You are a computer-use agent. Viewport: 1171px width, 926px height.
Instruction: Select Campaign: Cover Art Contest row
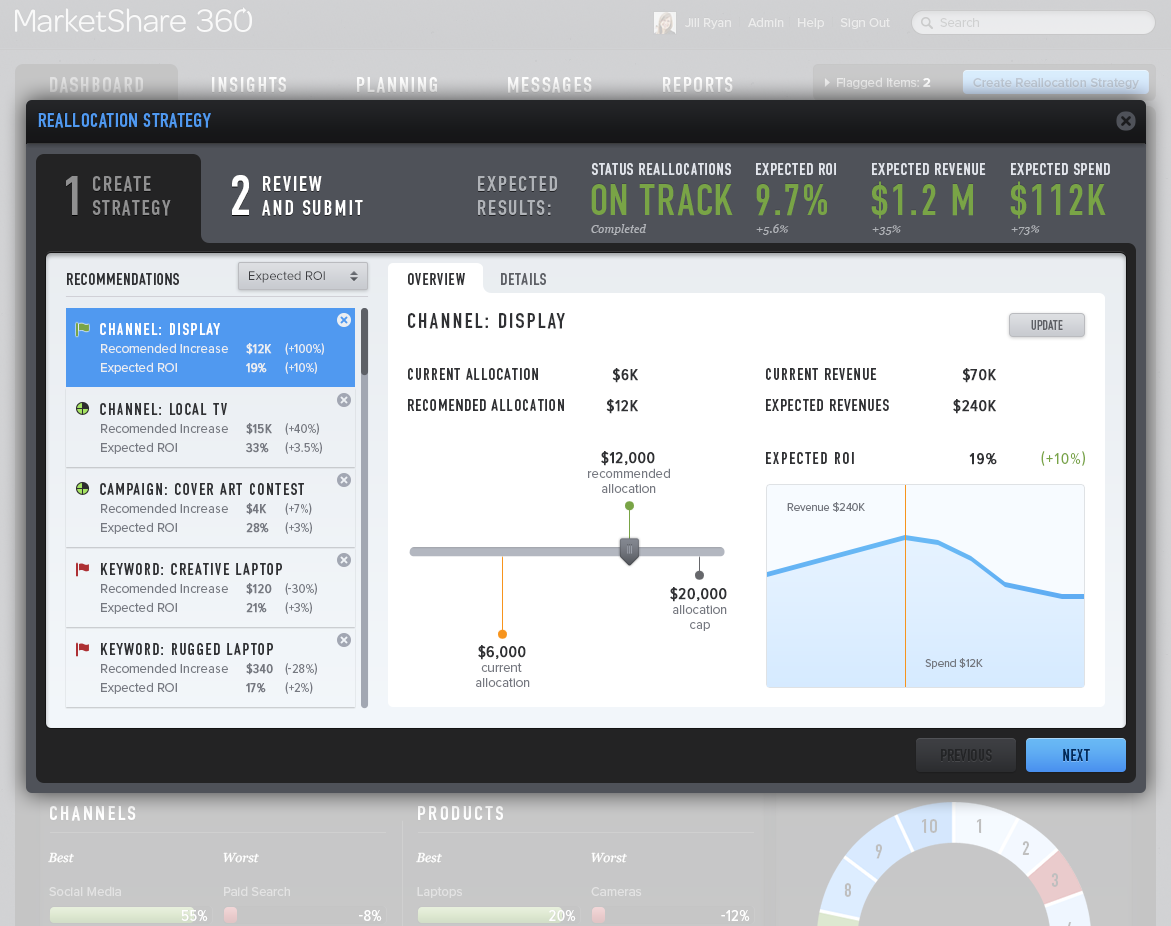point(210,508)
